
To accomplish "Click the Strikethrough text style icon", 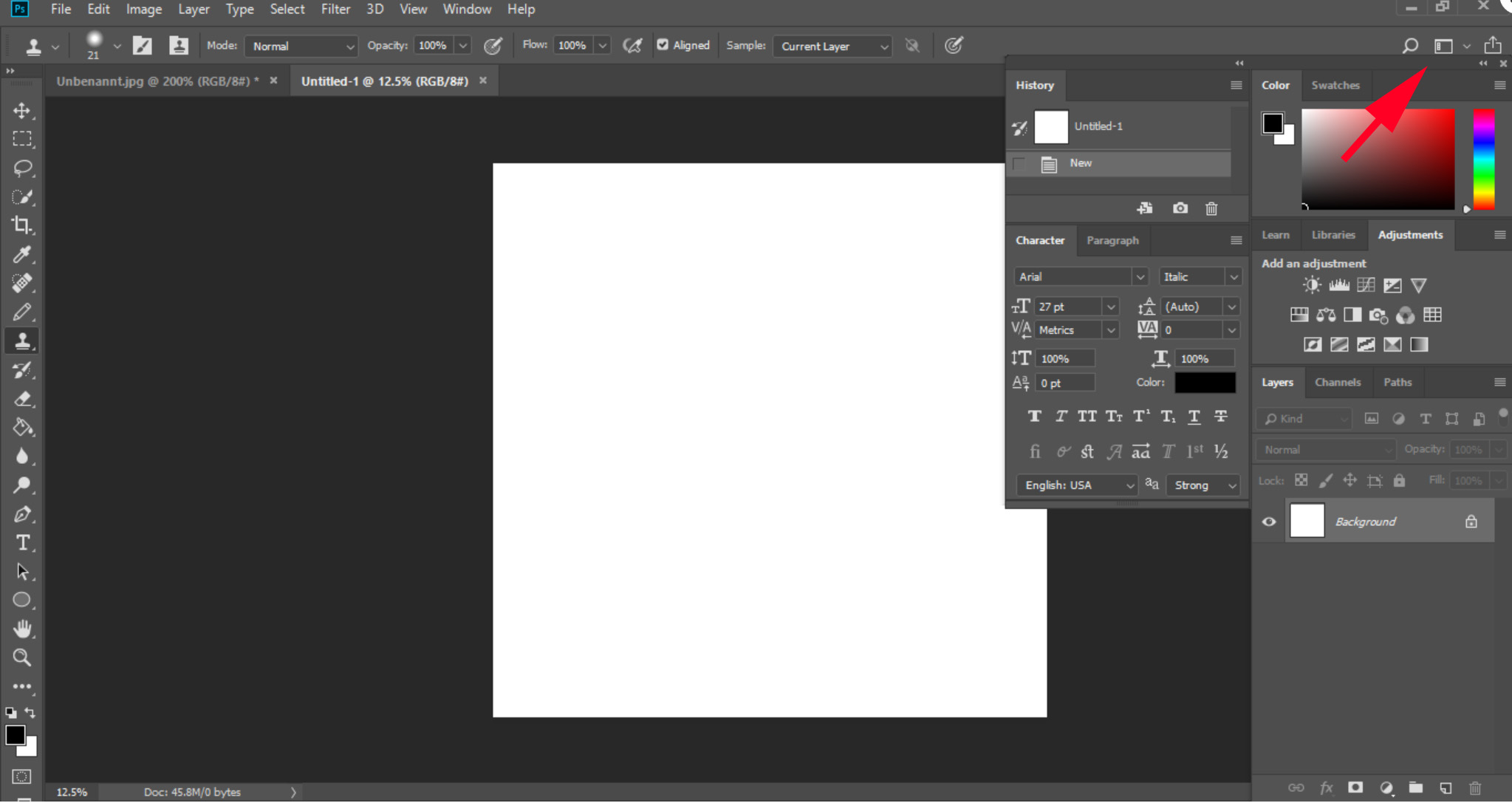I will click(x=1220, y=416).
